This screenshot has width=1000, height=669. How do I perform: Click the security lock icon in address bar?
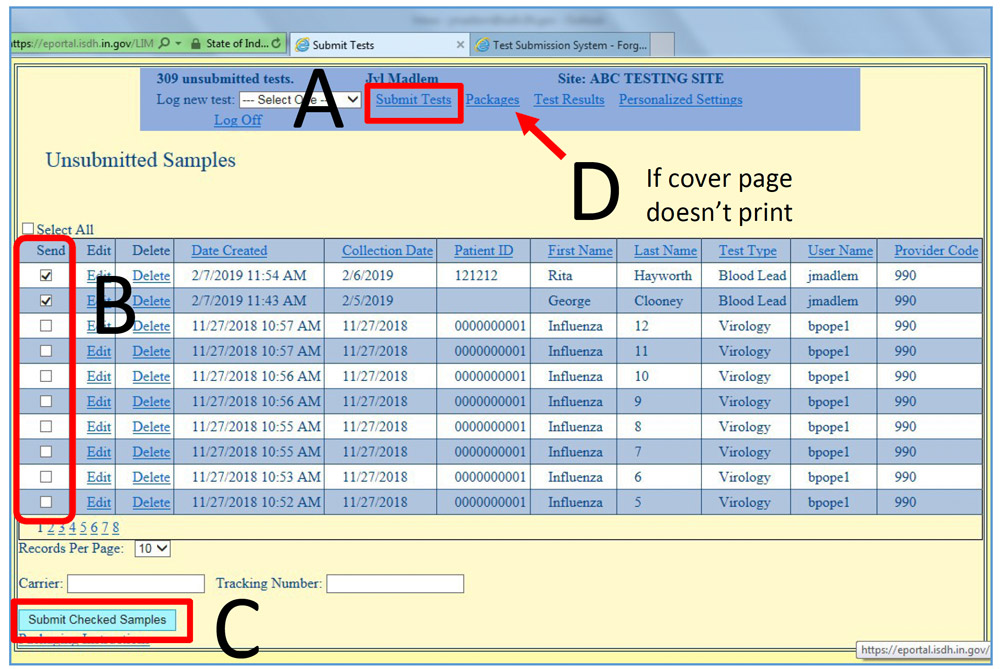[x=197, y=44]
